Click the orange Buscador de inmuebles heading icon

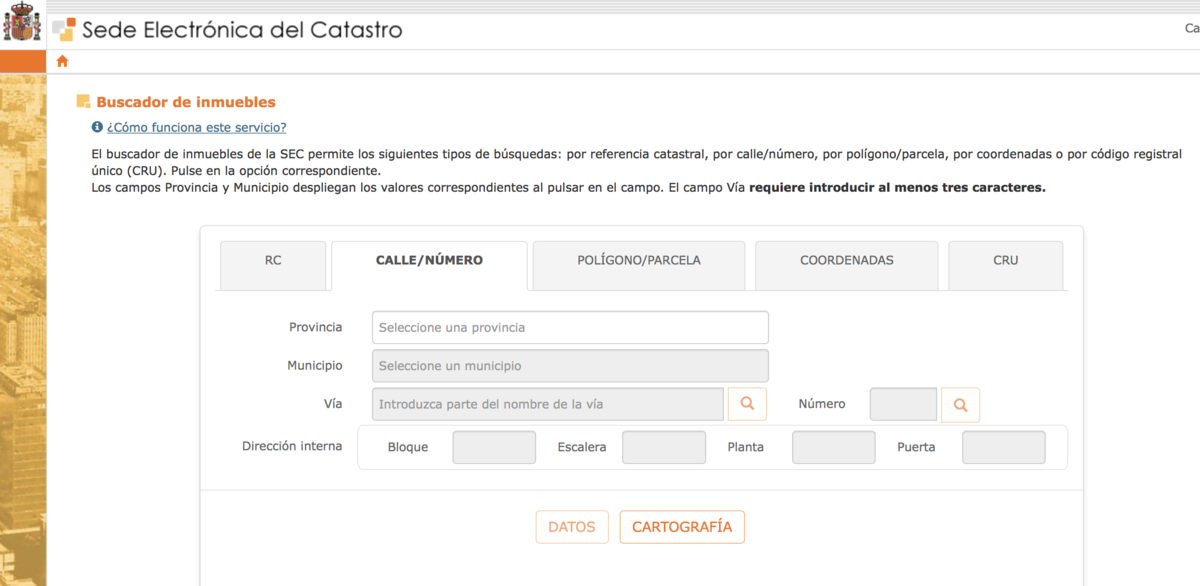(83, 102)
